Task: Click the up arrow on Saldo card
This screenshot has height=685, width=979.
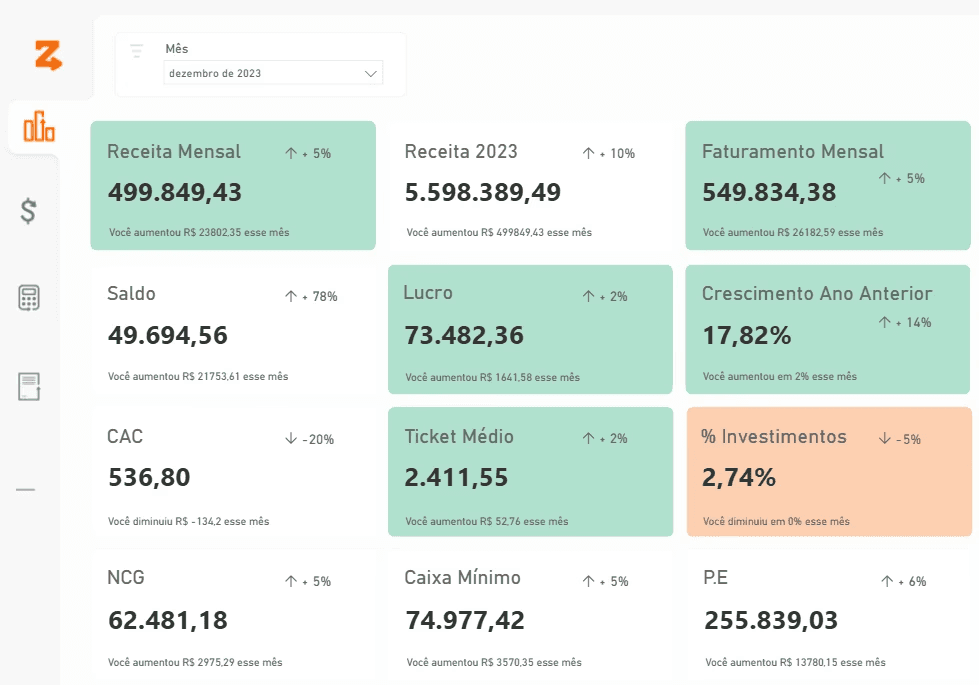Action: point(291,296)
